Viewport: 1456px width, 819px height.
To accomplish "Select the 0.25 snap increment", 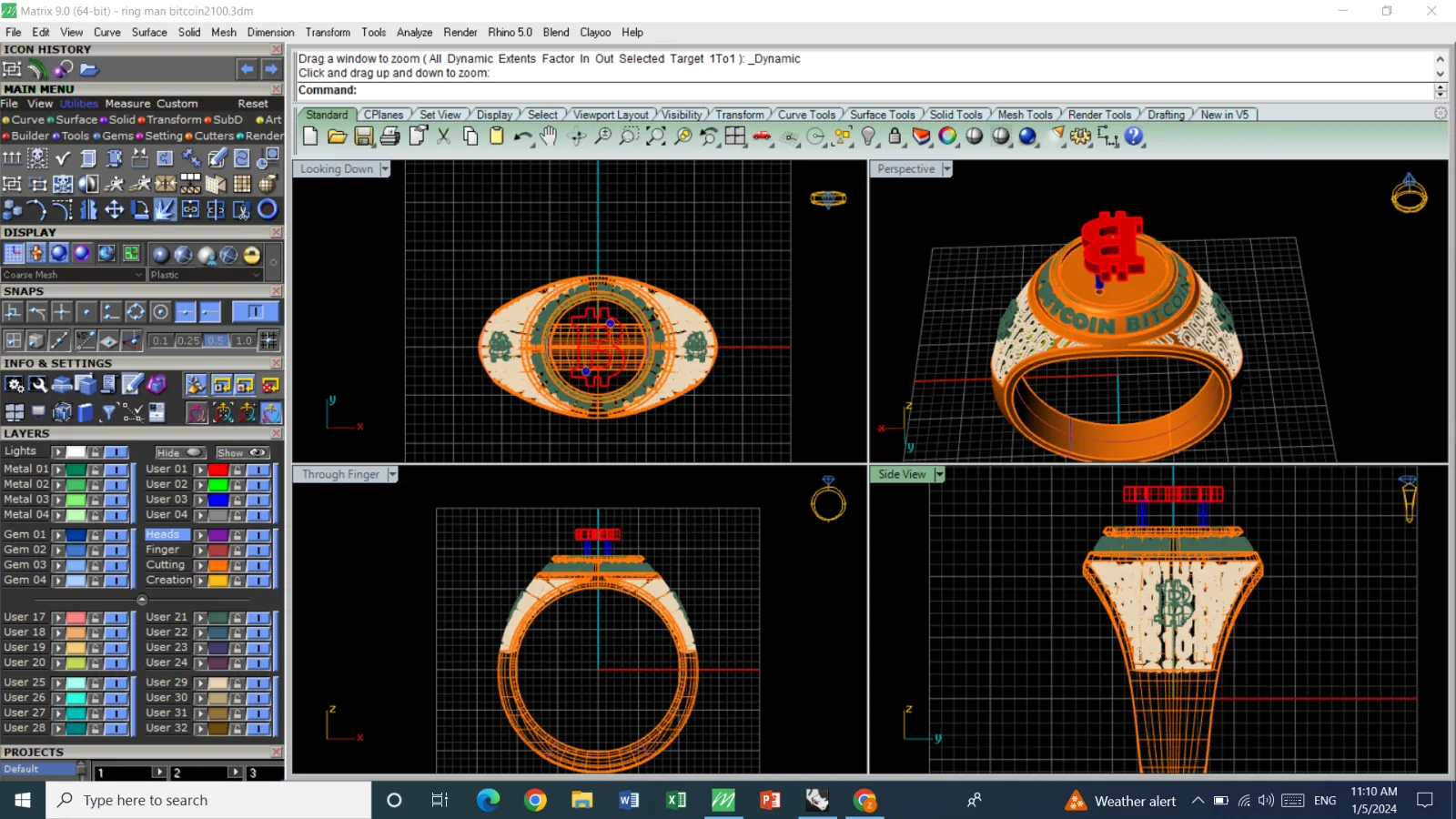I will [x=188, y=340].
